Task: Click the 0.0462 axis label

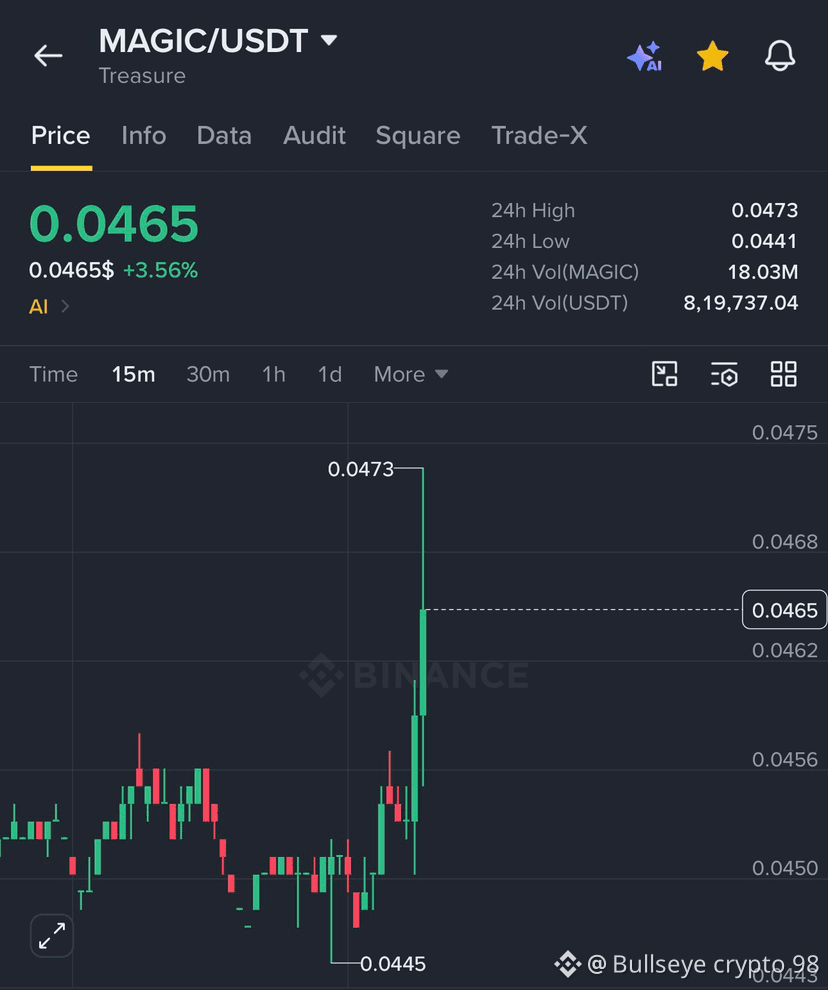Action: [785, 650]
